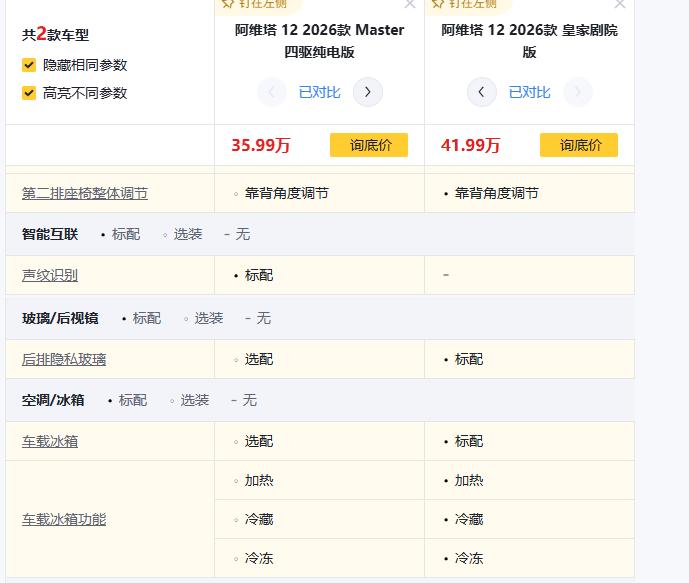689x583 pixels.
Task: Select 靠背角度调节 cell under 皇家剧院版
Action: [x=529, y=193]
